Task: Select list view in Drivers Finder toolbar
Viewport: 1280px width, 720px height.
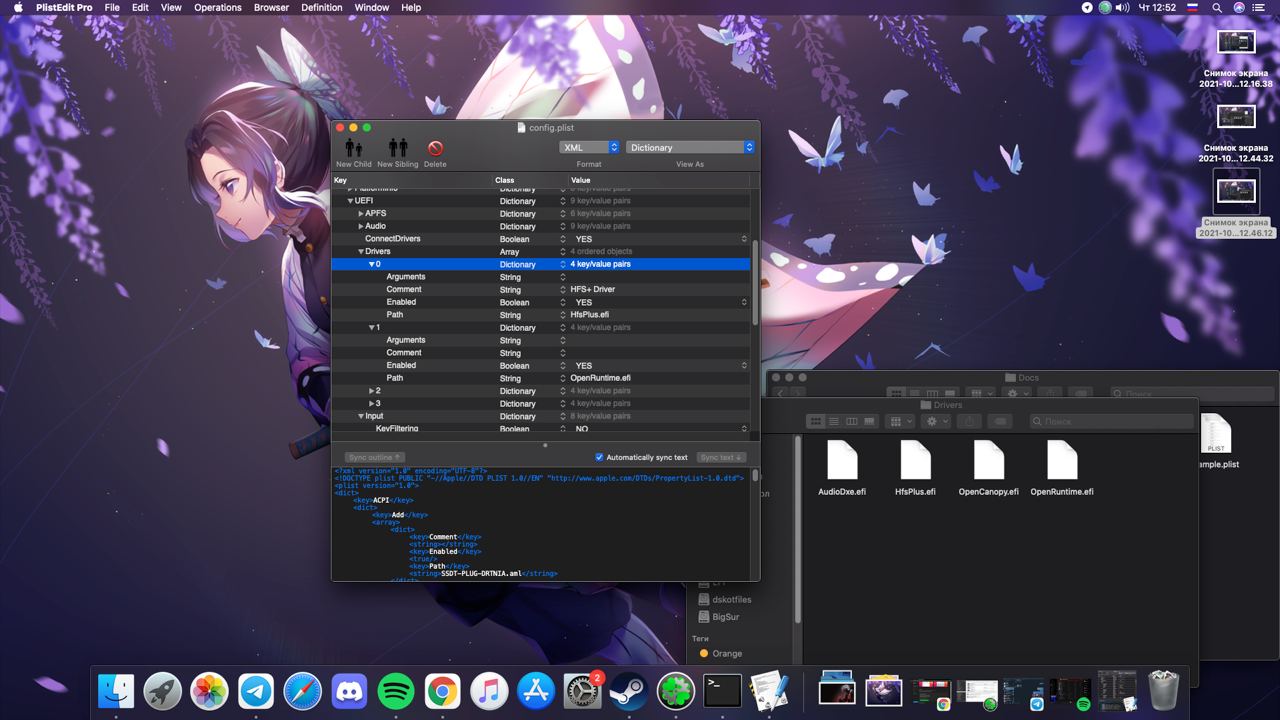Action: pyautogui.click(x=834, y=421)
